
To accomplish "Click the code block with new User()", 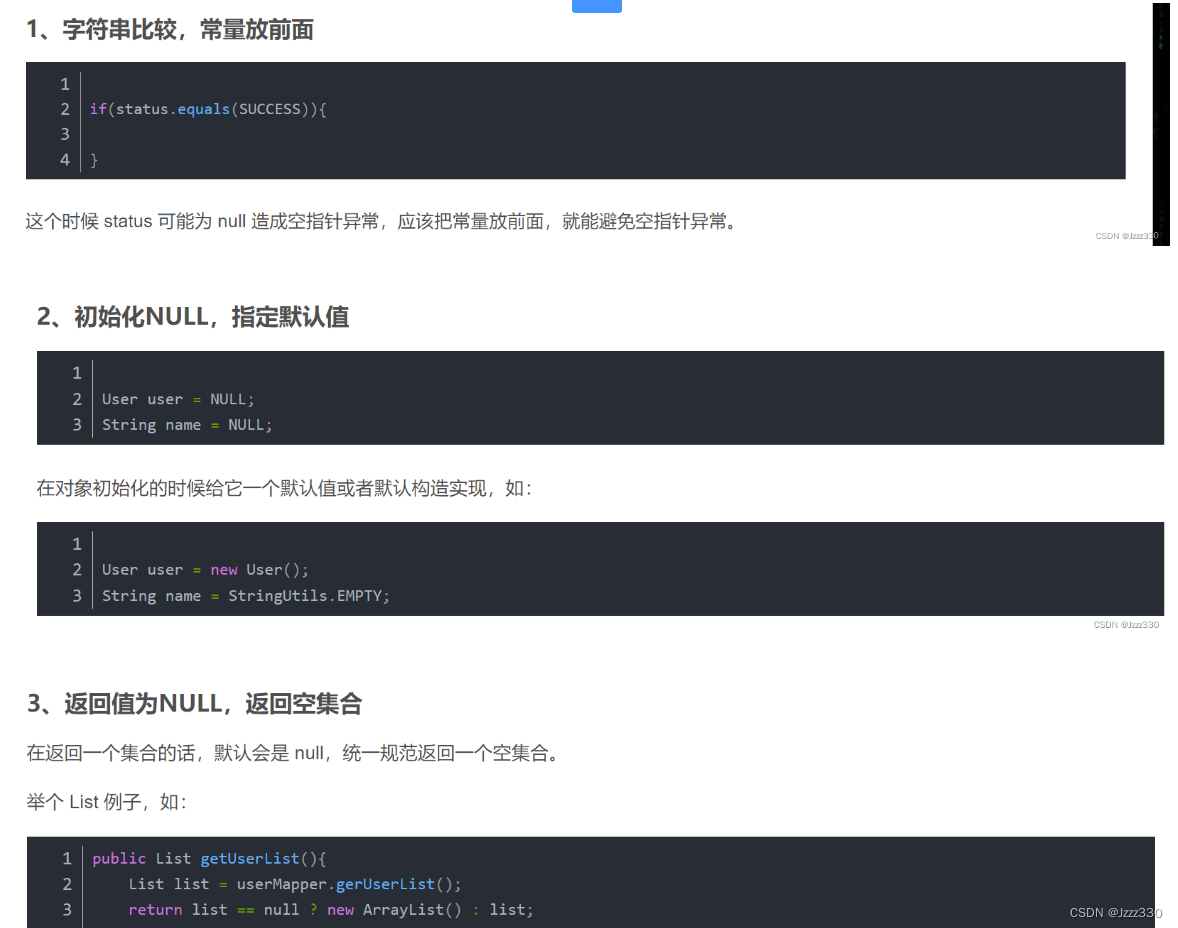I will (x=600, y=569).
